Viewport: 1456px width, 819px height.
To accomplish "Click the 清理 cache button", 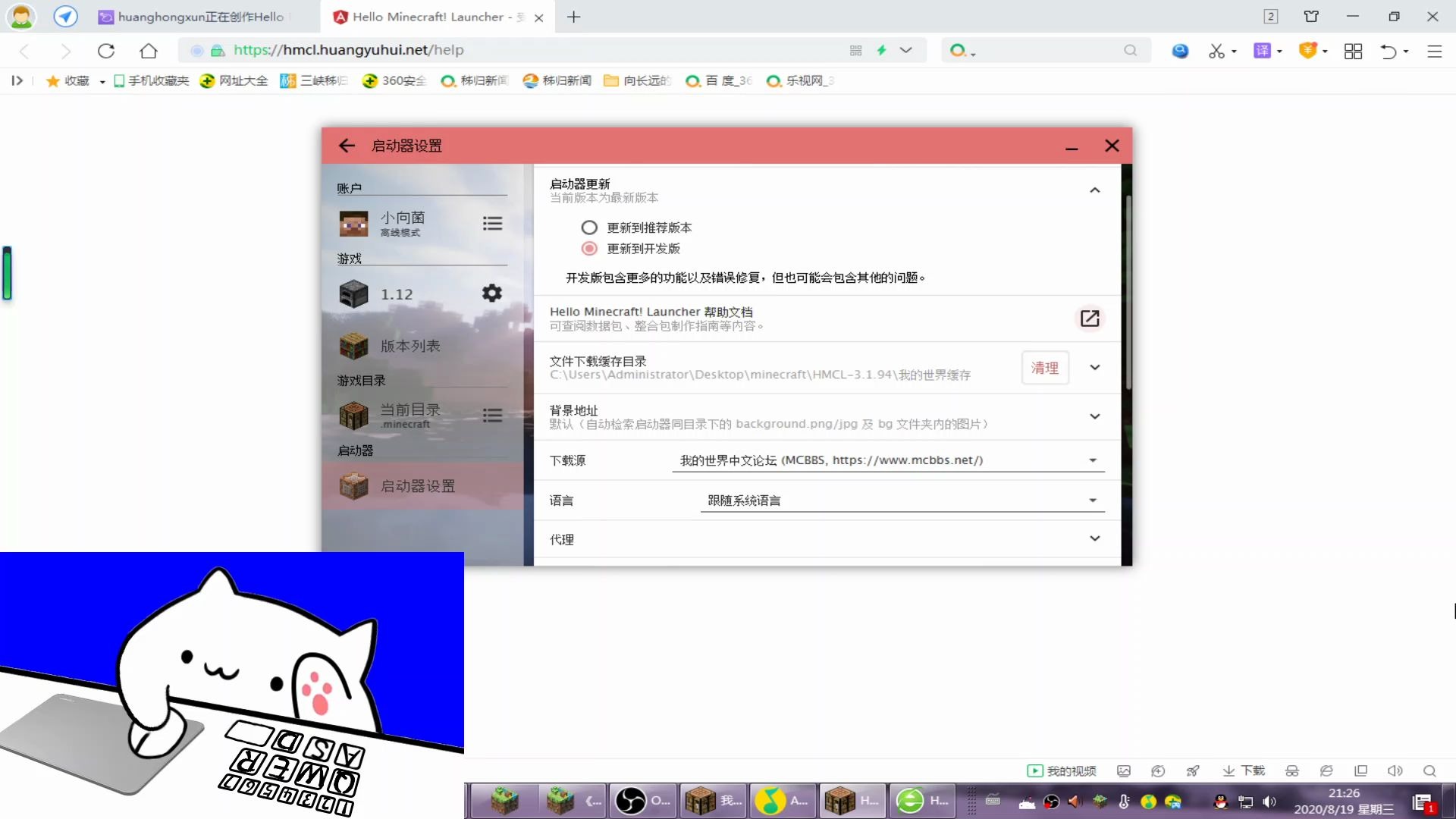I will [1044, 368].
